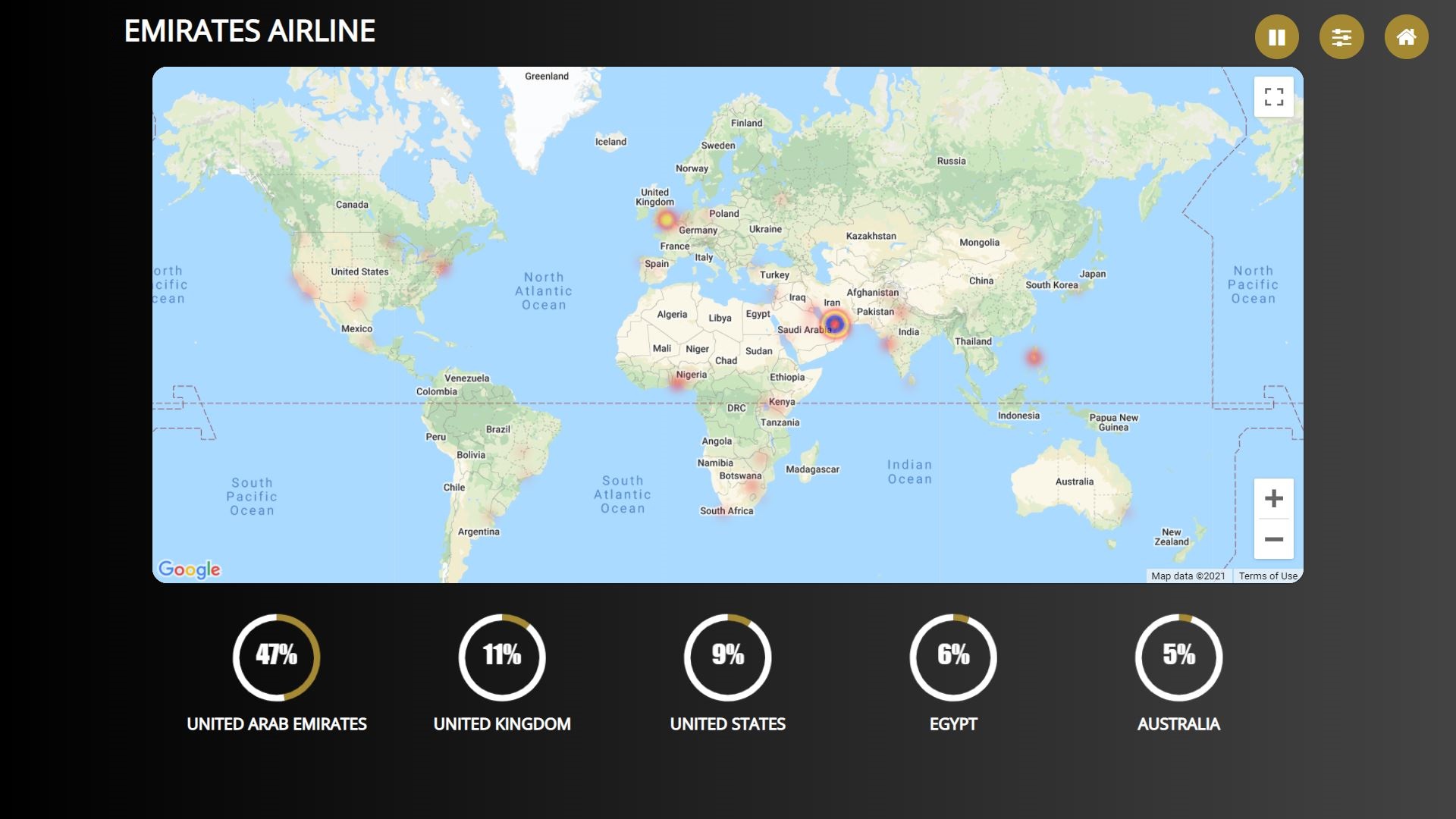Click the Mongolia label on map

pos(979,243)
